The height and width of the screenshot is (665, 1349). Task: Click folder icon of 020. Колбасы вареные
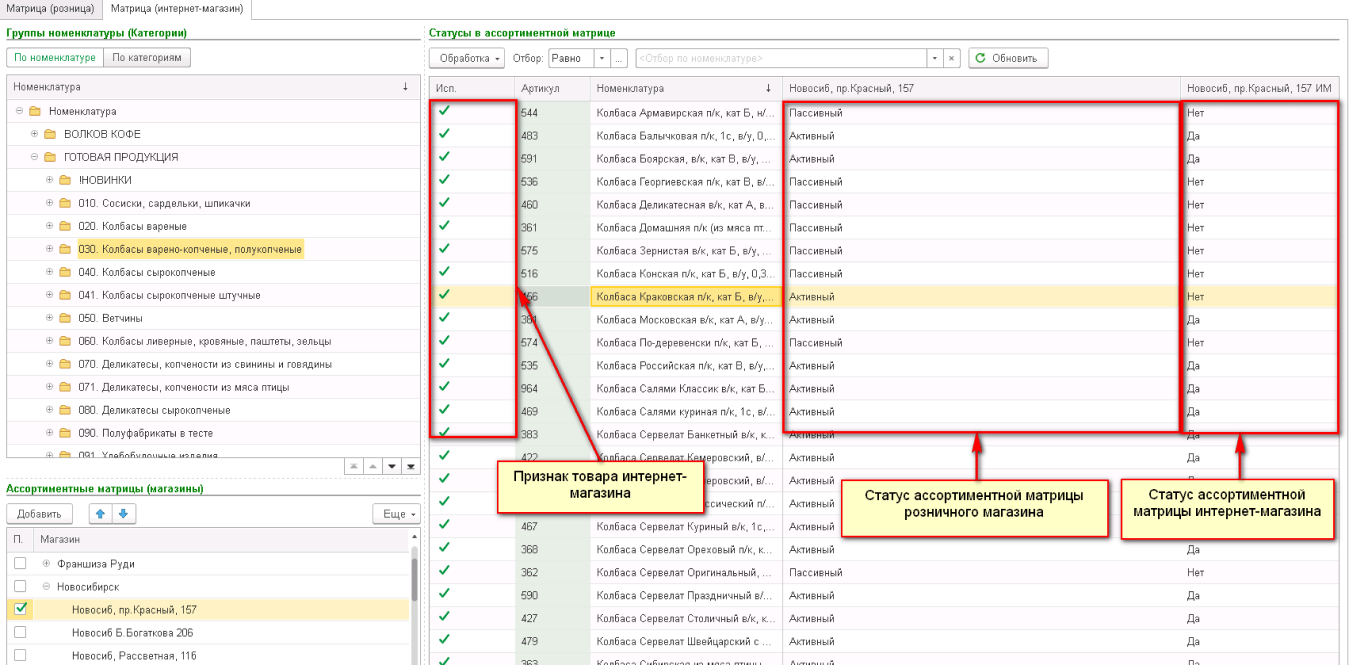(65, 226)
